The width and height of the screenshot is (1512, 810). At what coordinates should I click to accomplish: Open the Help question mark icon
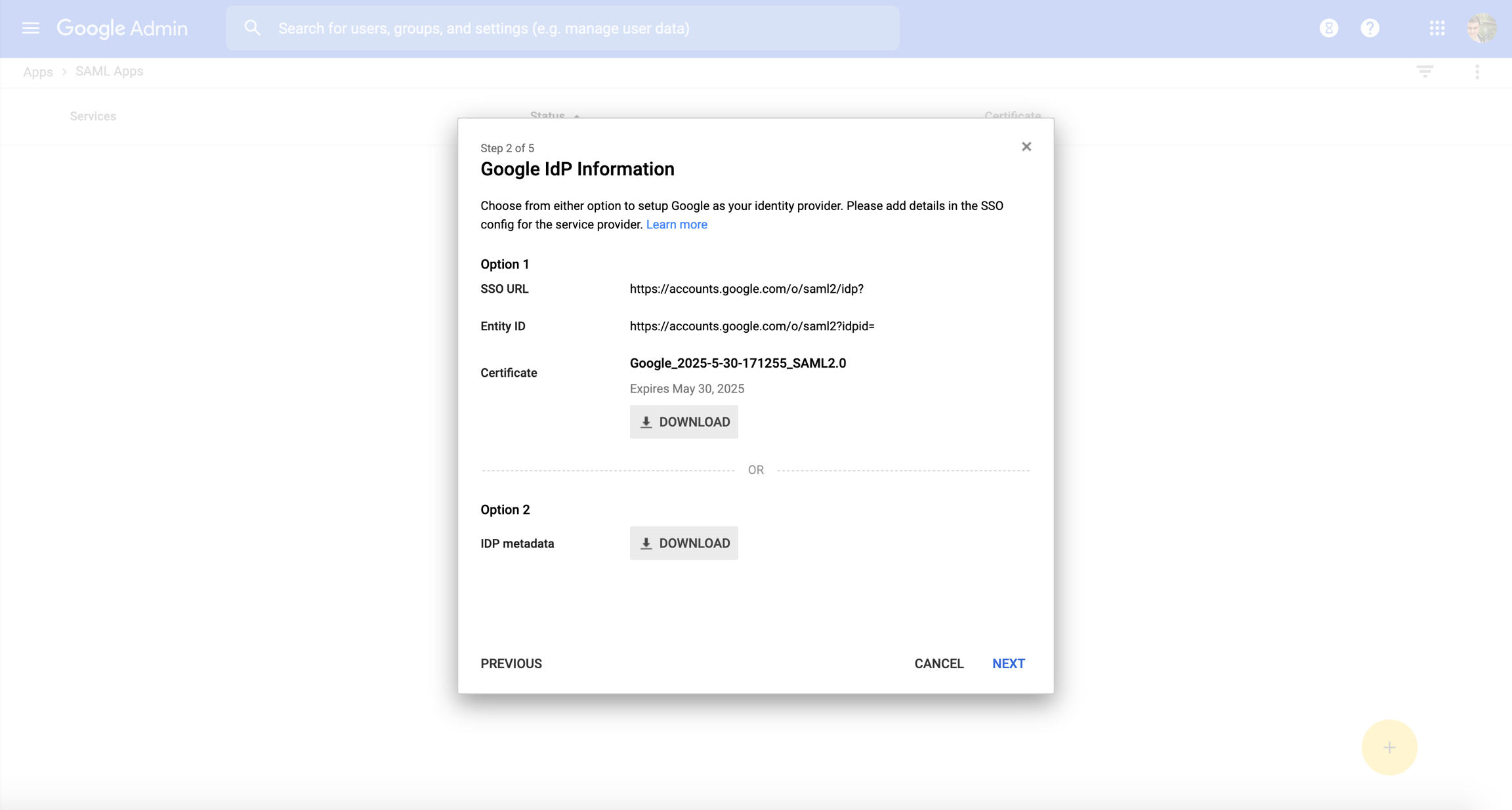coord(1370,28)
